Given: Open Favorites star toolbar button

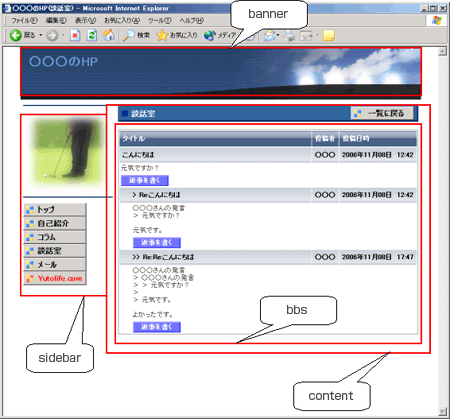Looking at the screenshot, I should 176,35.
